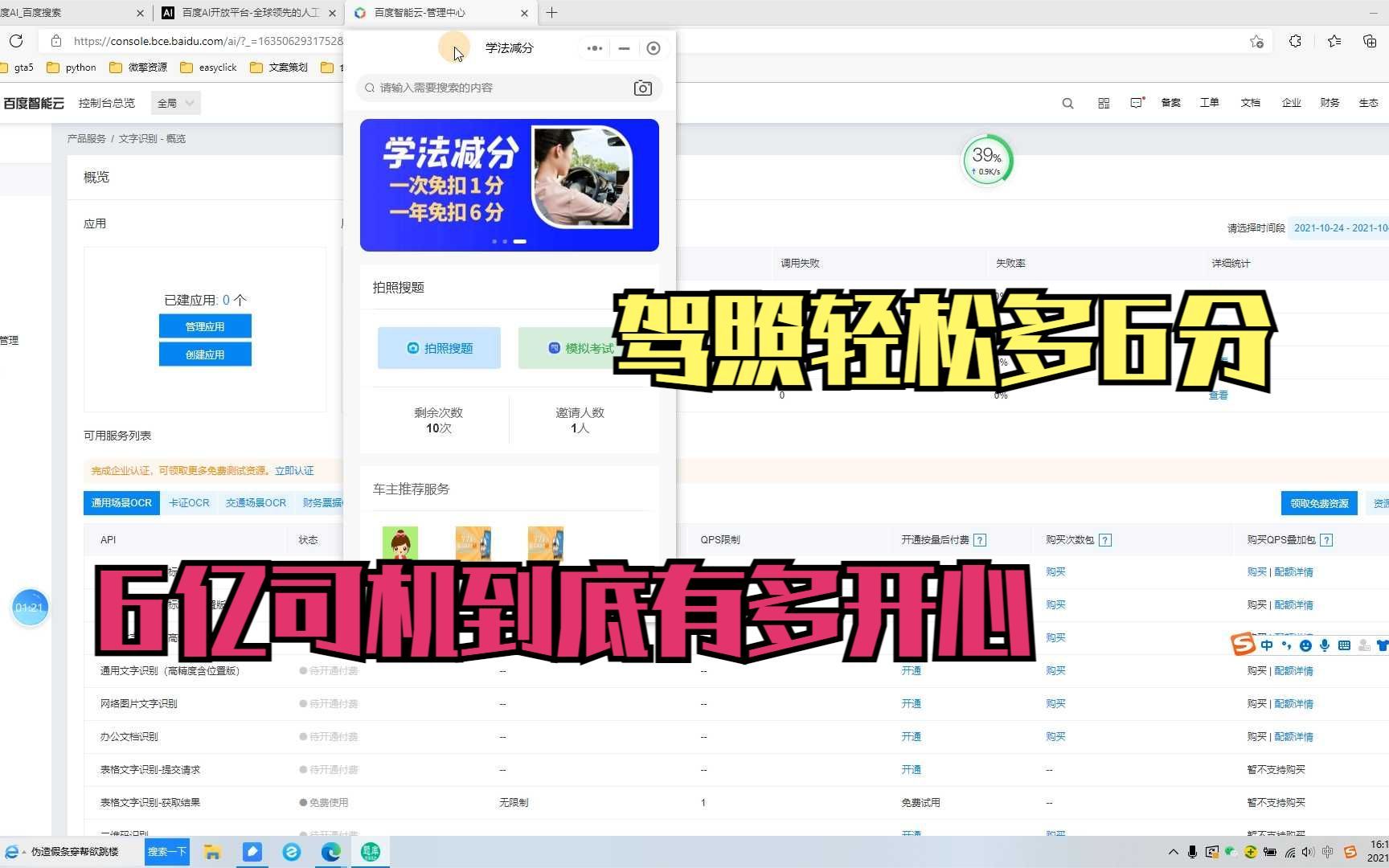Click the 创建应用 button
Image resolution: width=1389 pixels, height=868 pixels.
pos(205,354)
